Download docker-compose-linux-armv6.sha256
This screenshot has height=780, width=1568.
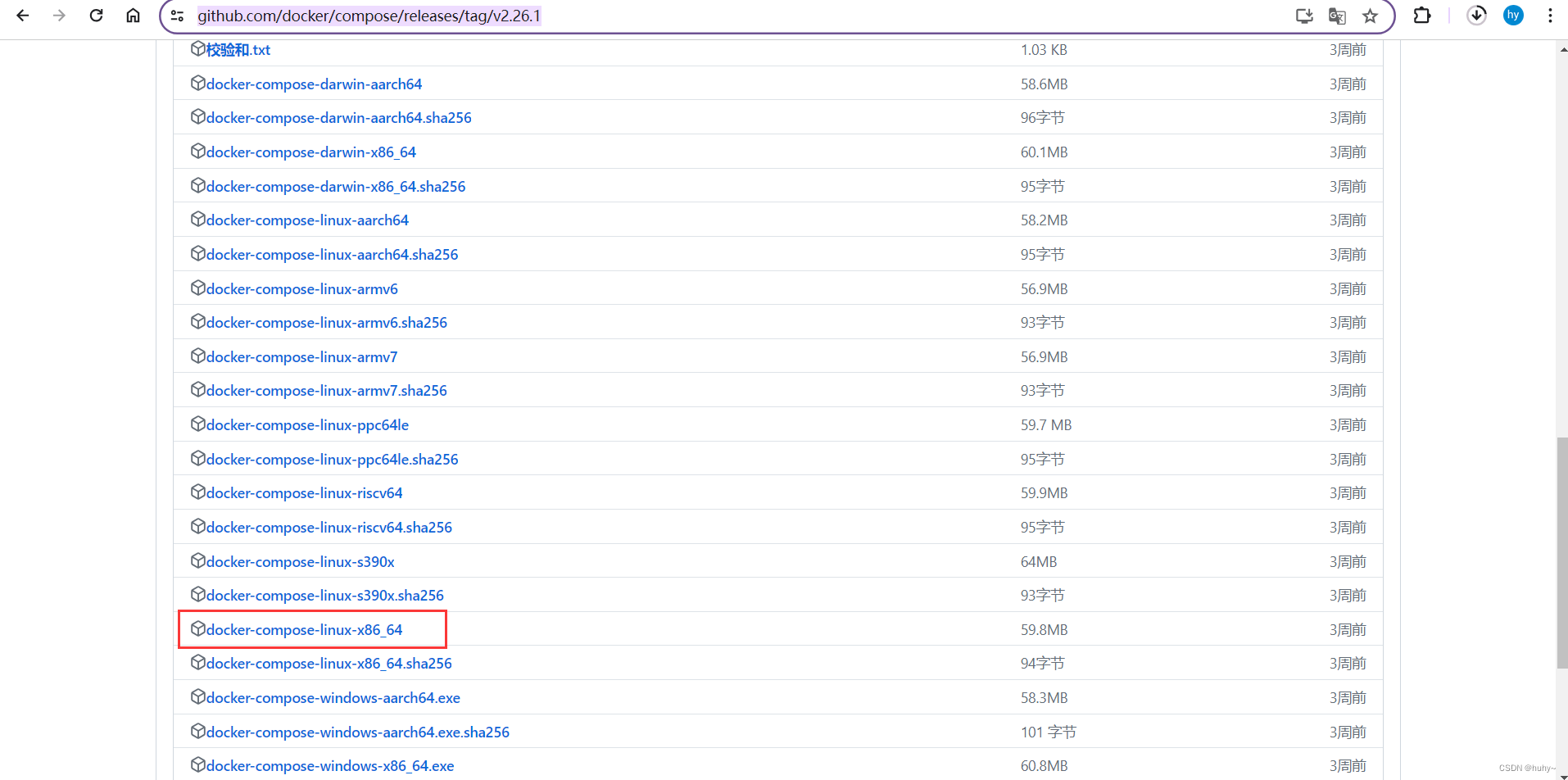coord(327,323)
